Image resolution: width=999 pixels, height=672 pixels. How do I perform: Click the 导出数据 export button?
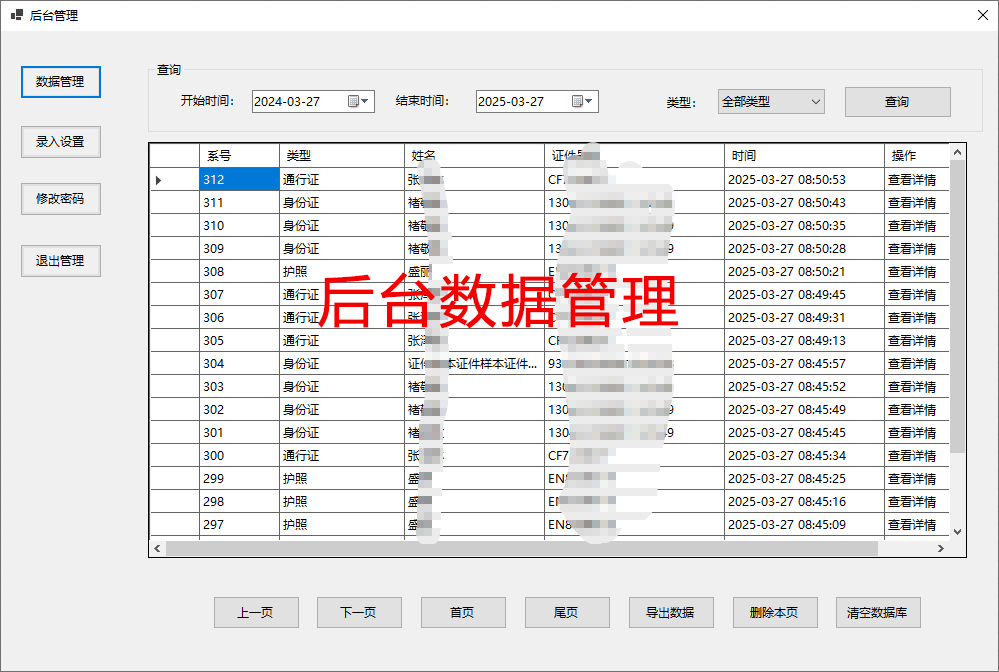pos(670,612)
